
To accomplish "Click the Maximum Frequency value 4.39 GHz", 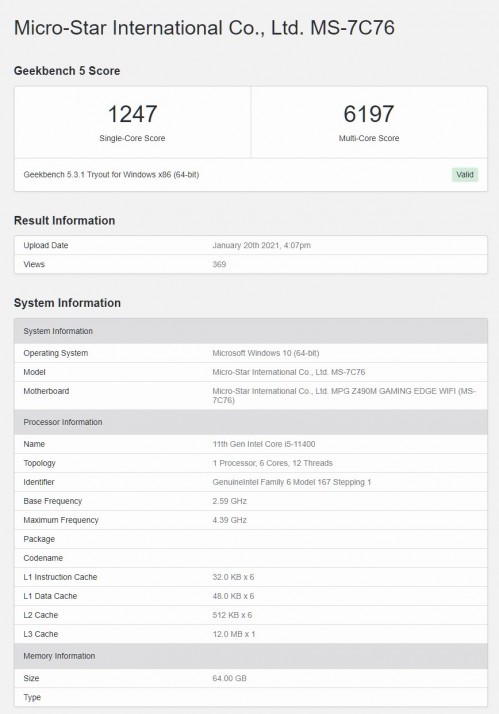I will (229, 520).
